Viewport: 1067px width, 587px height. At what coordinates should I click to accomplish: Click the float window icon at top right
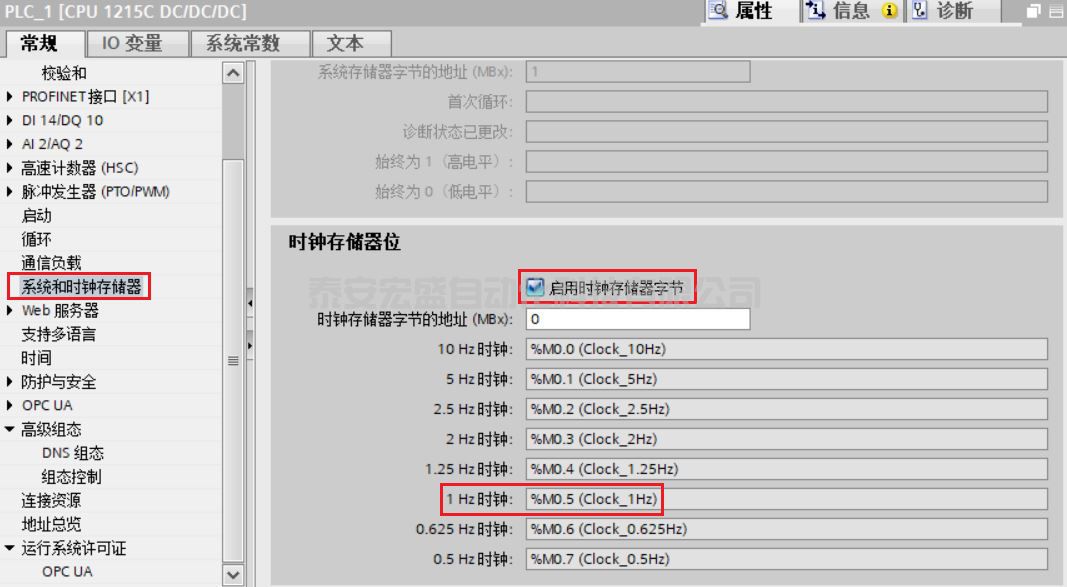point(1035,12)
